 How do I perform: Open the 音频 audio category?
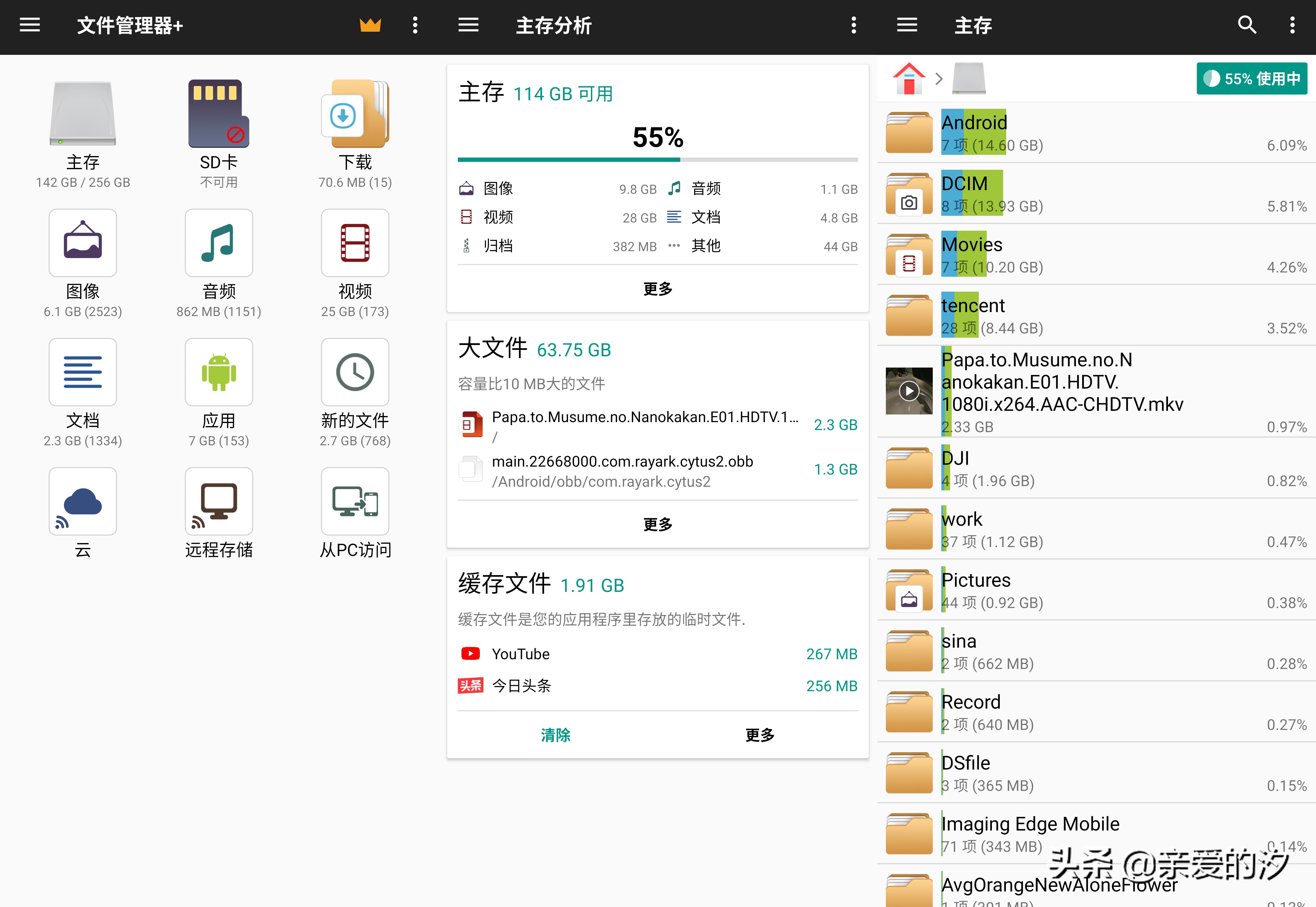[219, 243]
